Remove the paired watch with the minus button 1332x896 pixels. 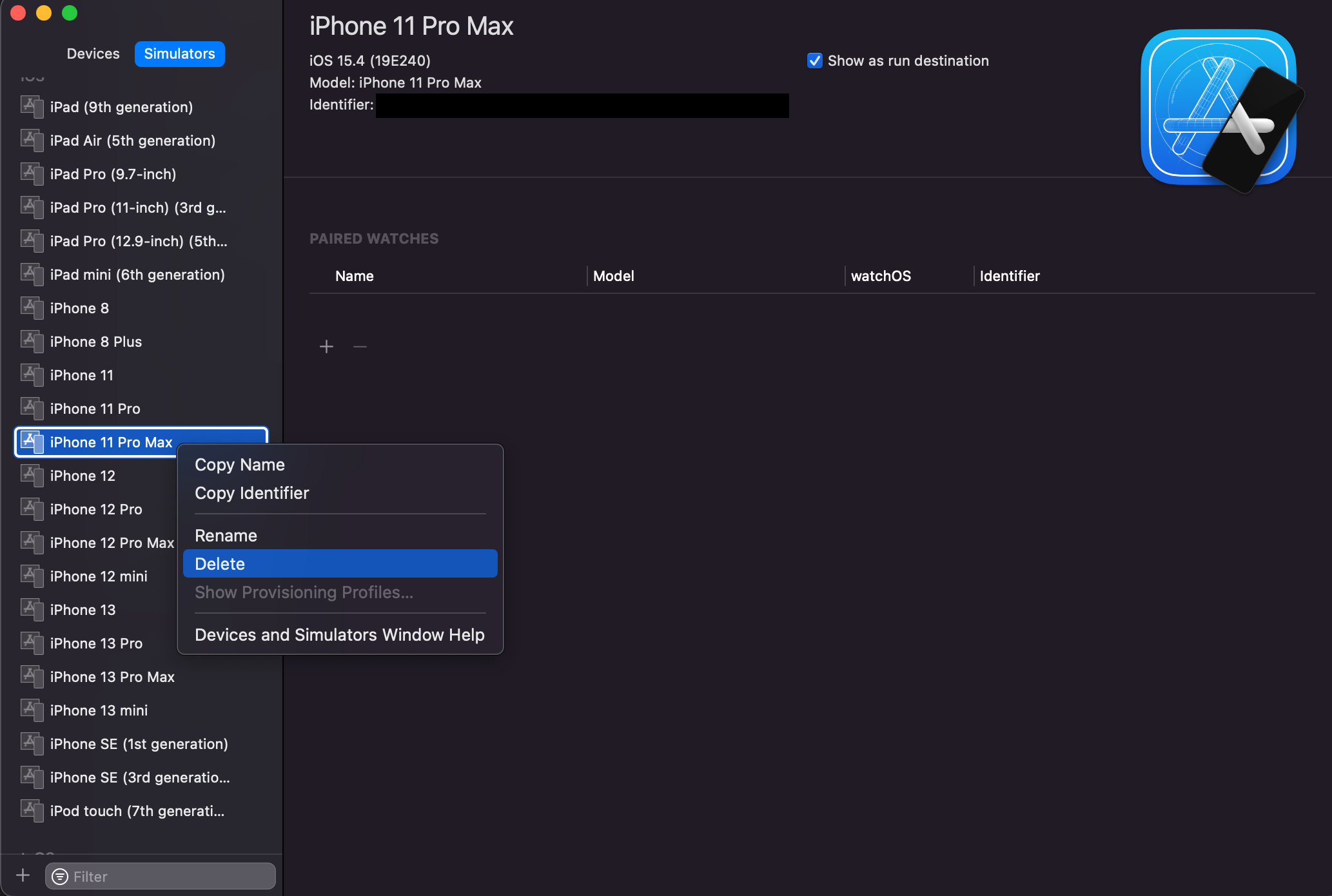[x=360, y=347]
